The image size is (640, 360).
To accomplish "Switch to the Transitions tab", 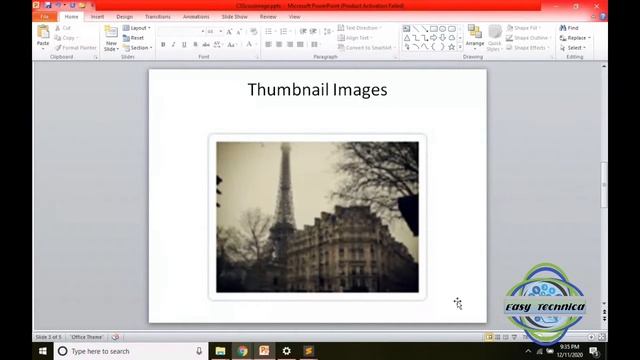I will pos(158,17).
